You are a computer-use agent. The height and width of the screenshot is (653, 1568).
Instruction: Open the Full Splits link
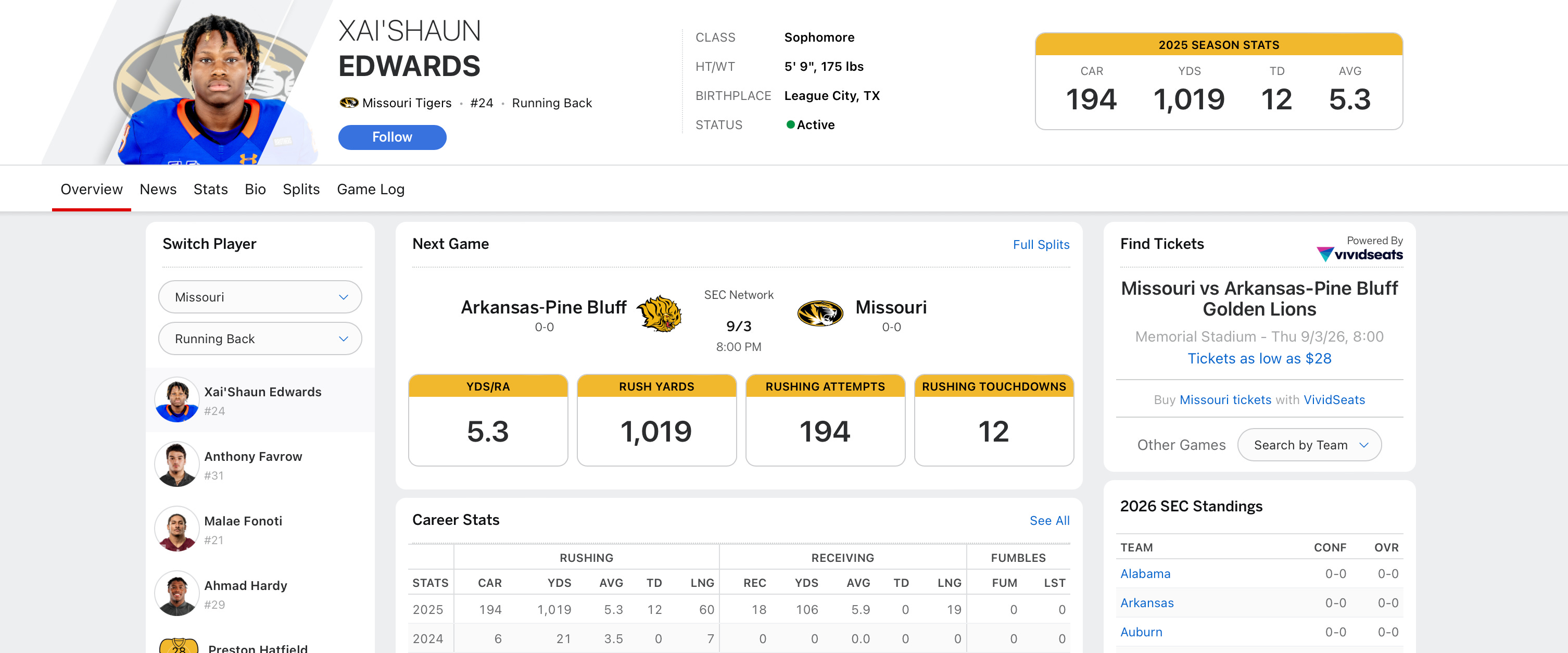(x=1041, y=245)
